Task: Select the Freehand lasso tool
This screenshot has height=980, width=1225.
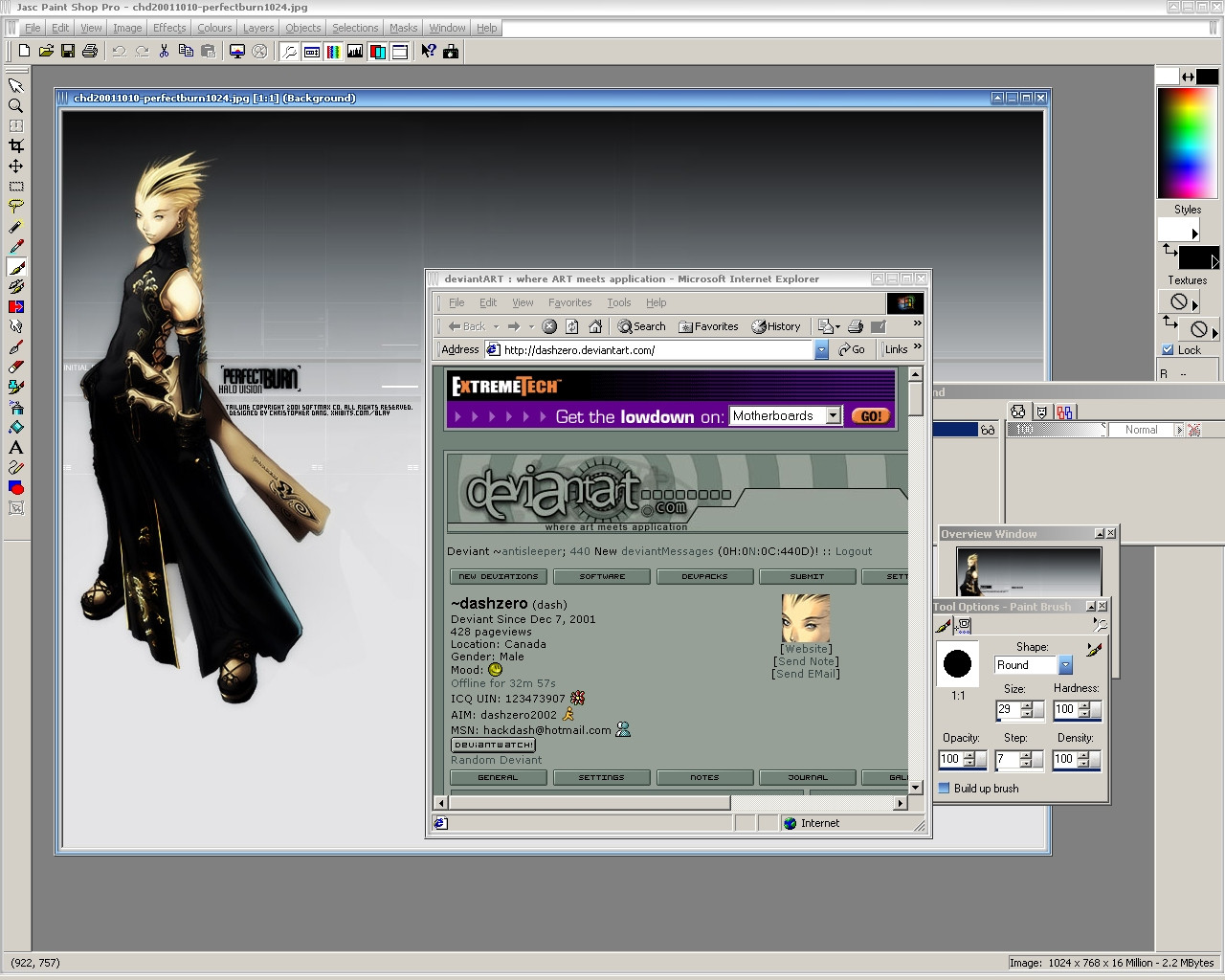Action: tap(16, 206)
